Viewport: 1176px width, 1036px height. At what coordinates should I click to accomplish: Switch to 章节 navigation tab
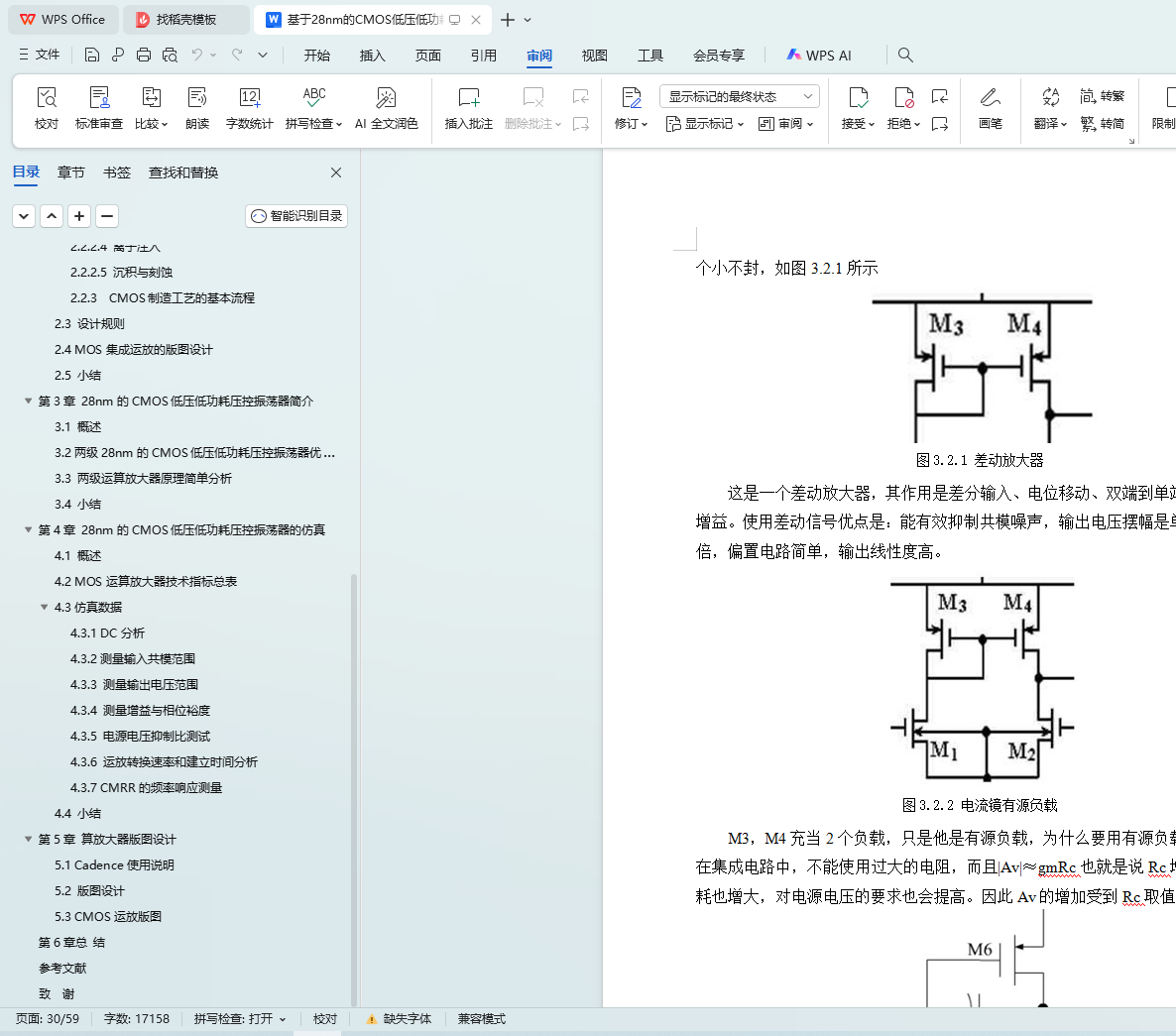(x=71, y=173)
